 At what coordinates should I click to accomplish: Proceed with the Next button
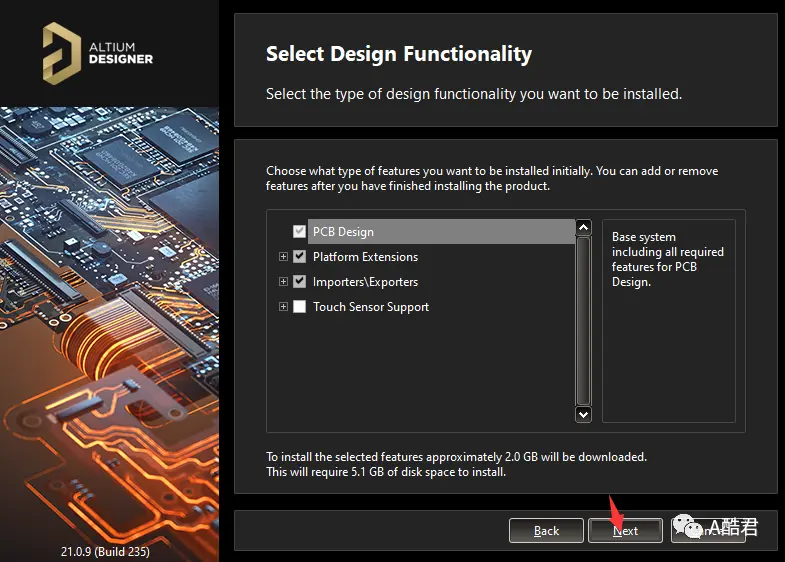click(x=625, y=530)
